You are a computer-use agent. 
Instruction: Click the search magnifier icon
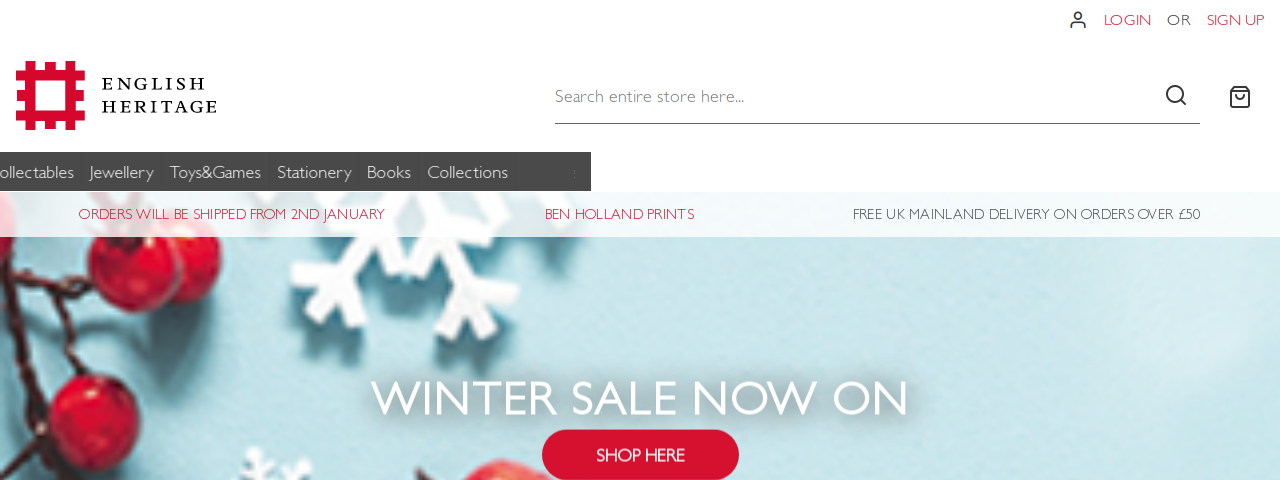1176,95
